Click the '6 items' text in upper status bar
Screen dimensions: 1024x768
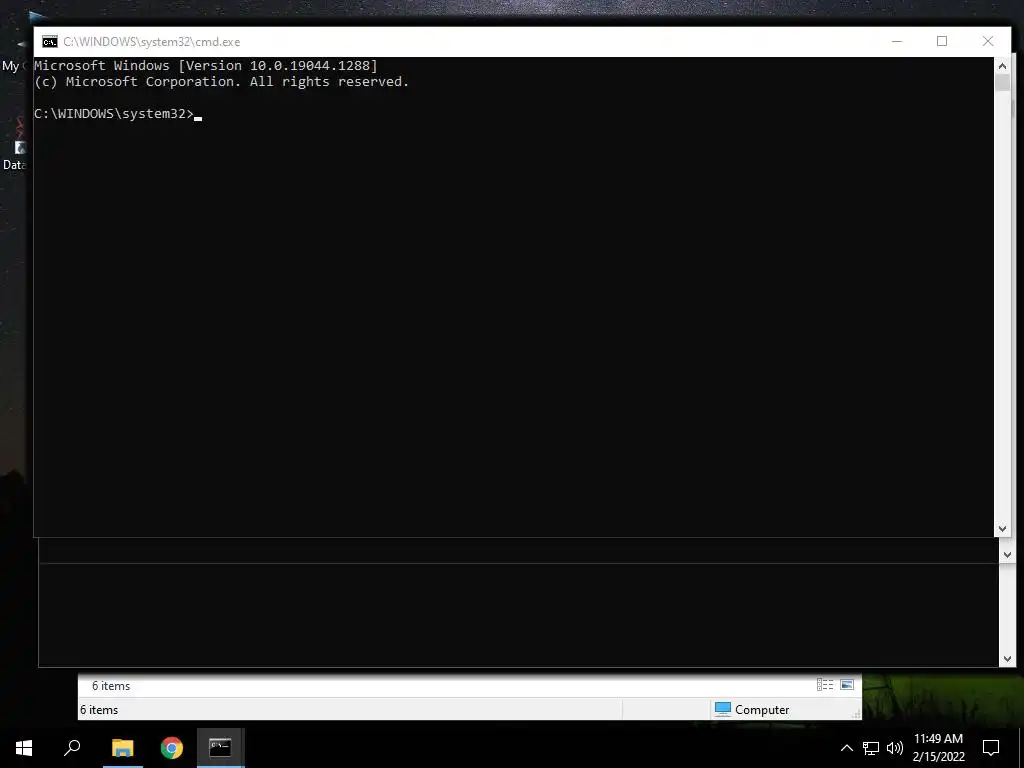111,686
